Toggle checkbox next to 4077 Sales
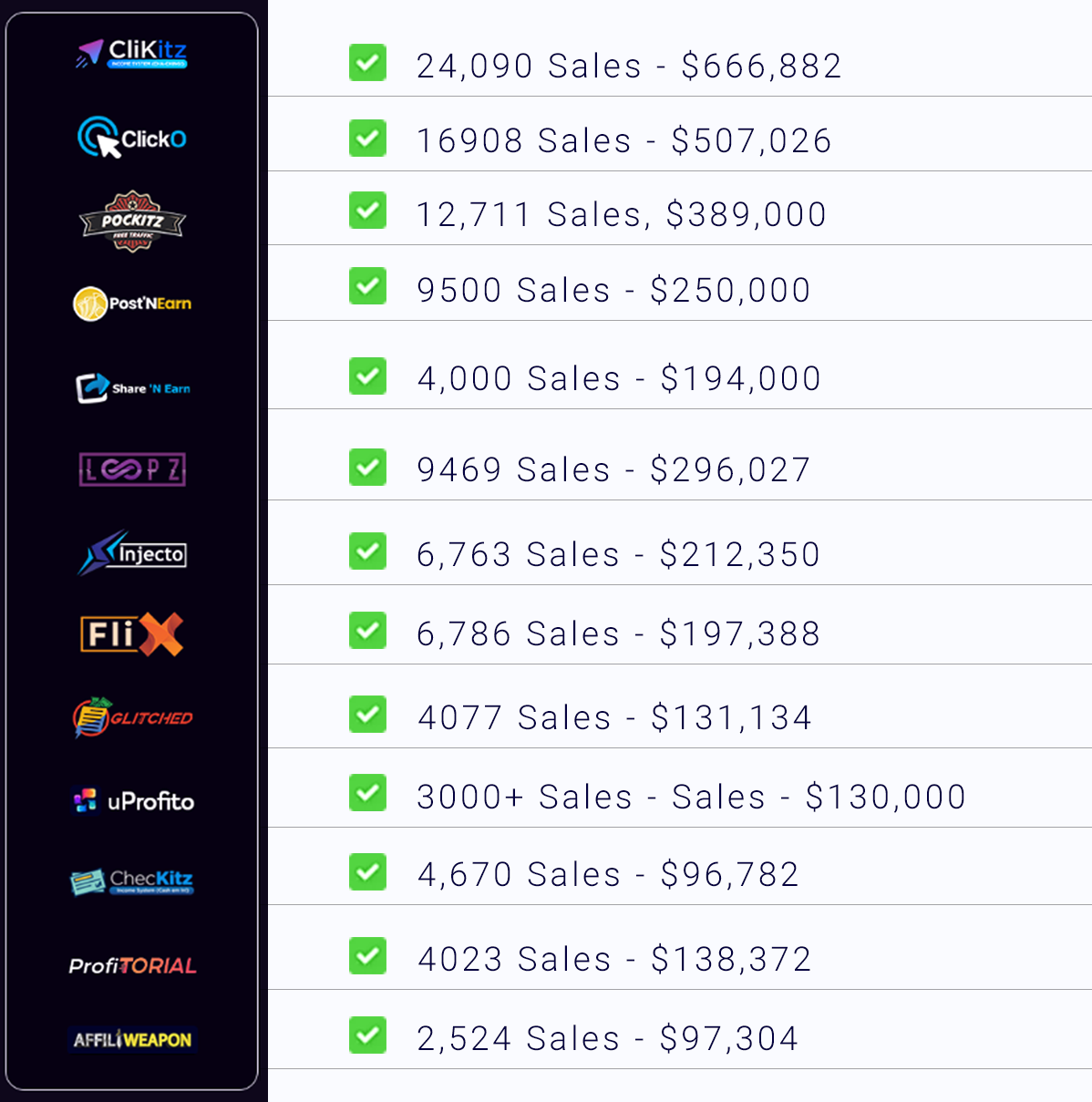This screenshot has height=1102, width=1092. point(367,714)
